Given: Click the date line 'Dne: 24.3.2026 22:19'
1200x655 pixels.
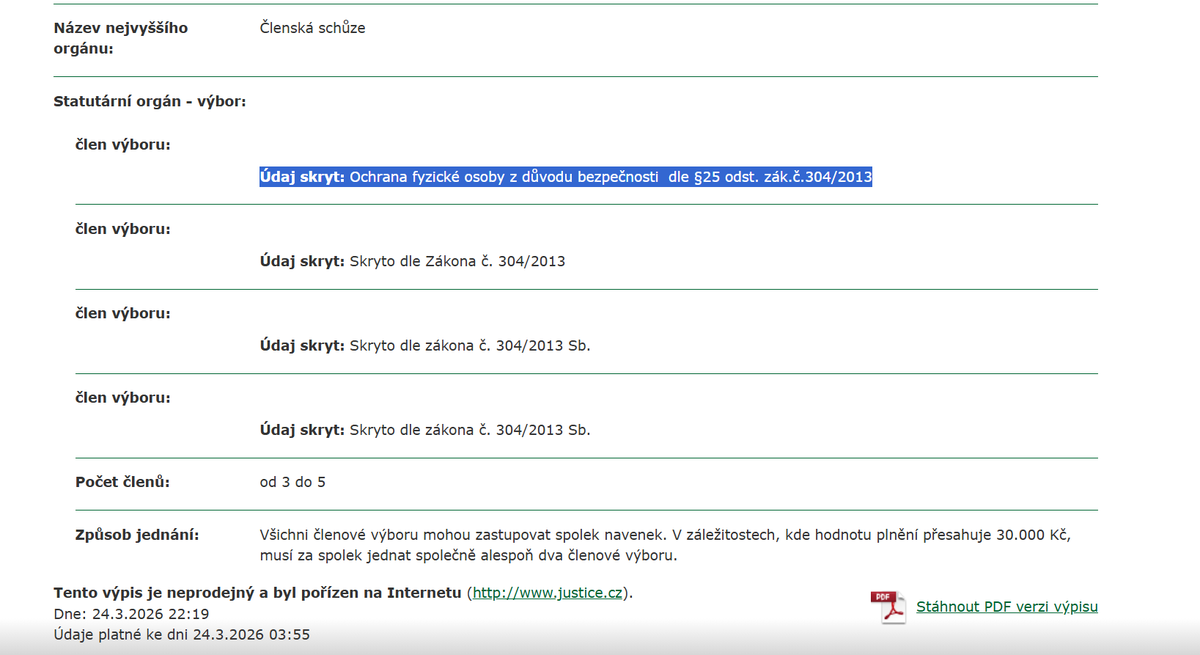Looking at the screenshot, I should click(131, 614).
